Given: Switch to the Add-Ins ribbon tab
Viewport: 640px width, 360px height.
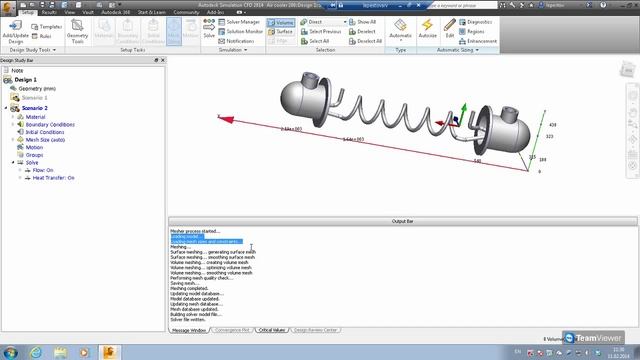Looking at the screenshot, I should click(x=215, y=12).
